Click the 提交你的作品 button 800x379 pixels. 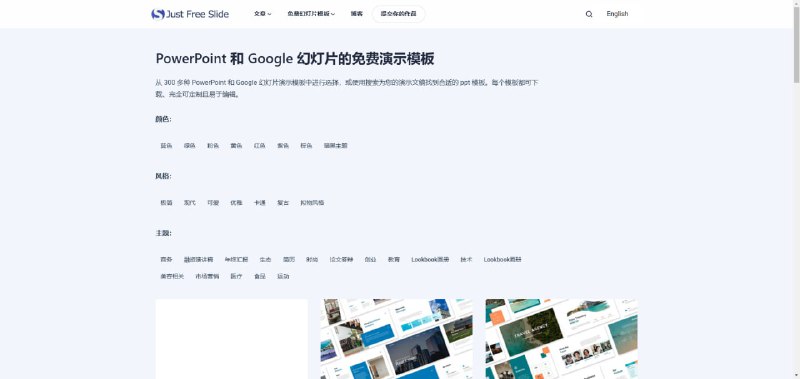point(398,14)
